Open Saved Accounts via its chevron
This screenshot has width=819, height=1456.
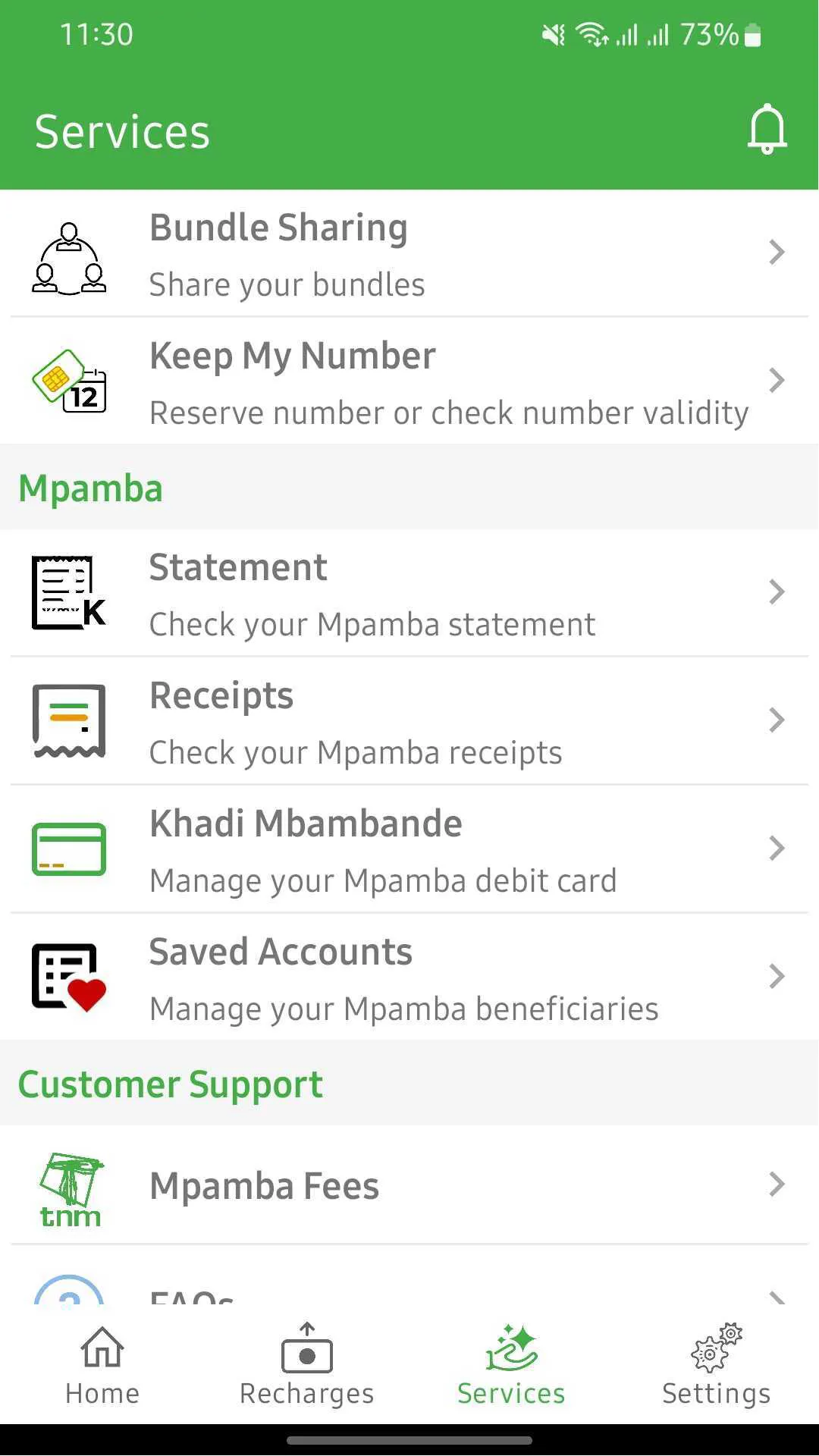(777, 976)
